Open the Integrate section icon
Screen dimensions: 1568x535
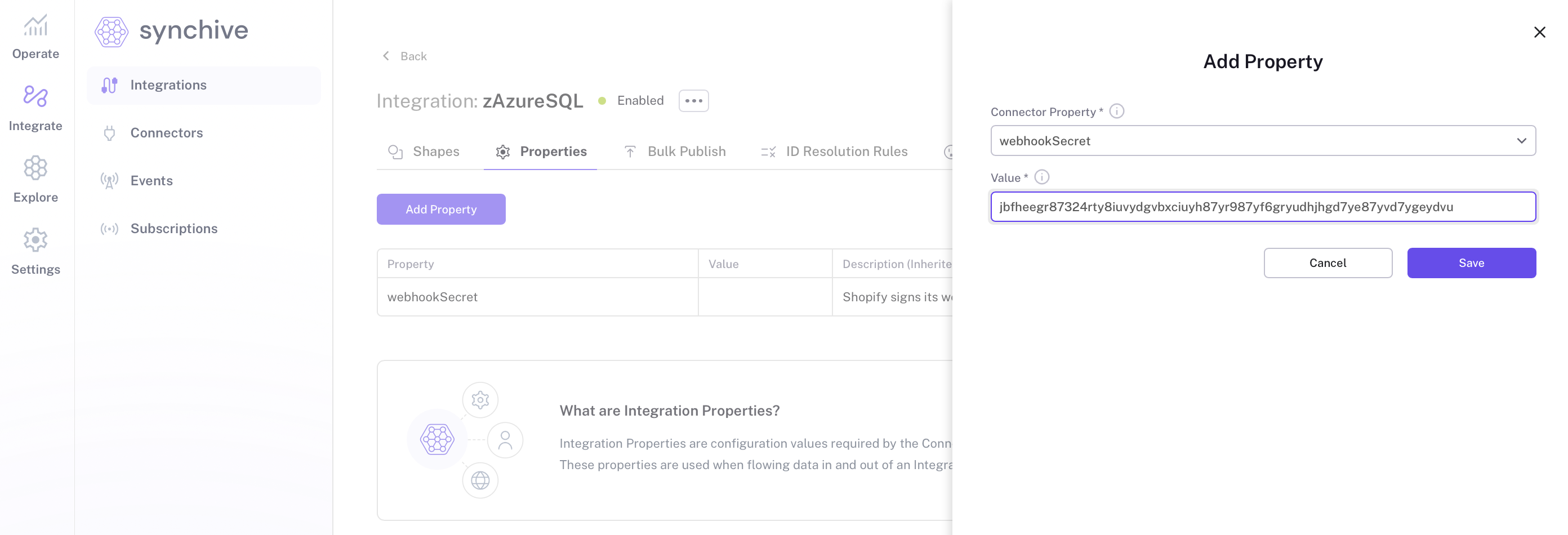(x=35, y=97)
